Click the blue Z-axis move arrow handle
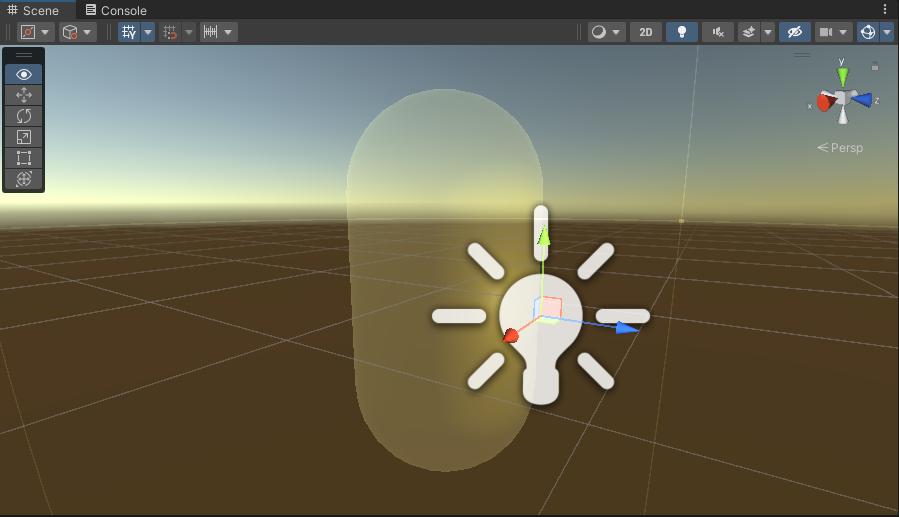Screen dimensions: 899x517 pyautogui.click(x=627, y=328)
